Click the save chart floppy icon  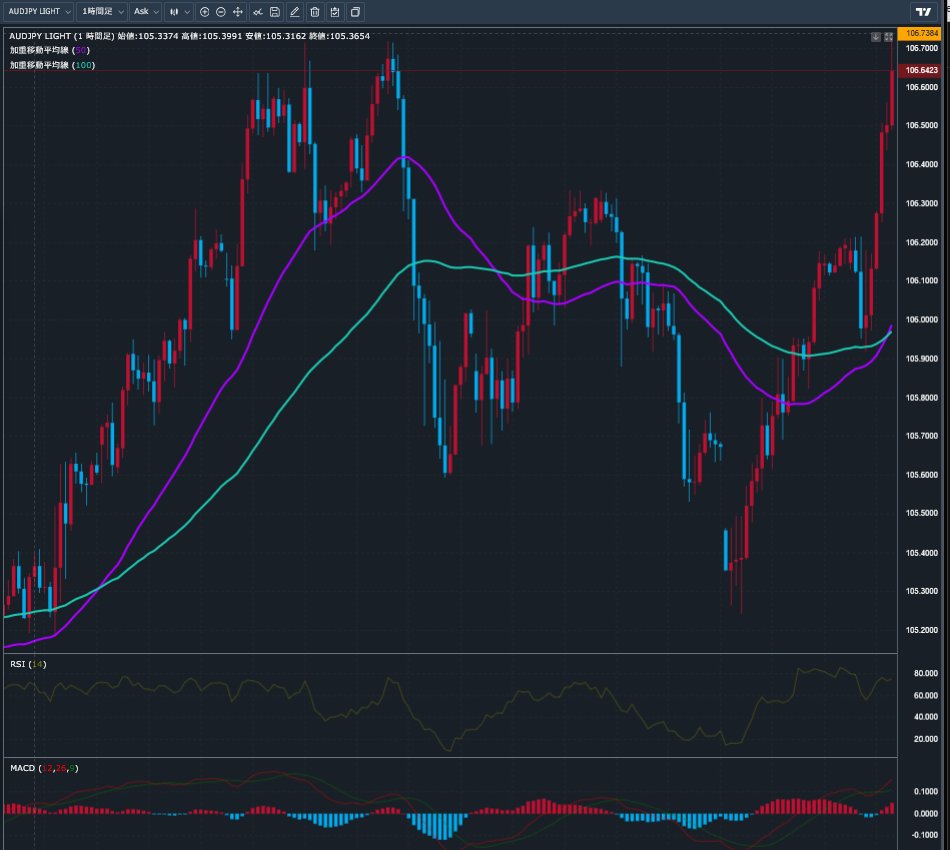[x=275, y=12]
